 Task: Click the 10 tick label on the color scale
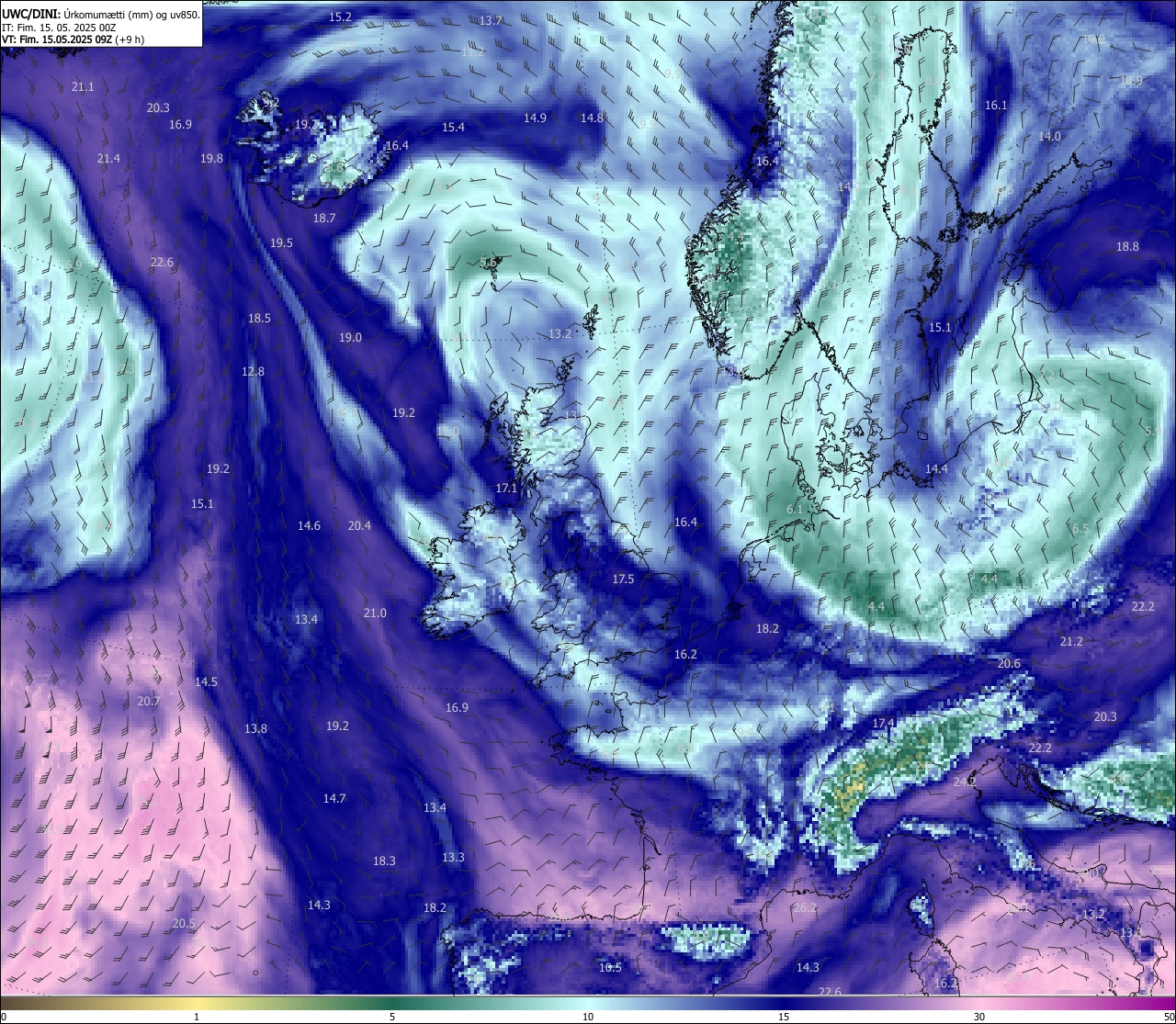coord(588,1017)
